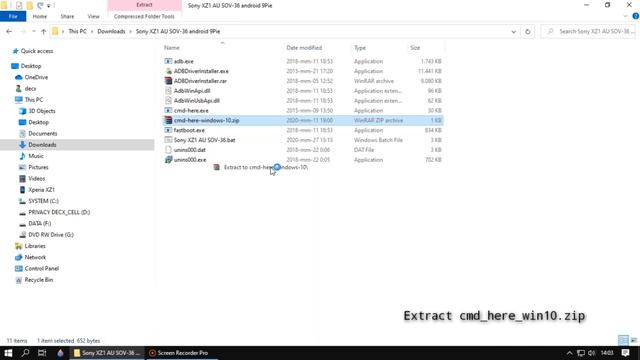This screenshot has width=640, height=360.
Task: Open Videos folder in navigation pane
Action: pos(36,178)
